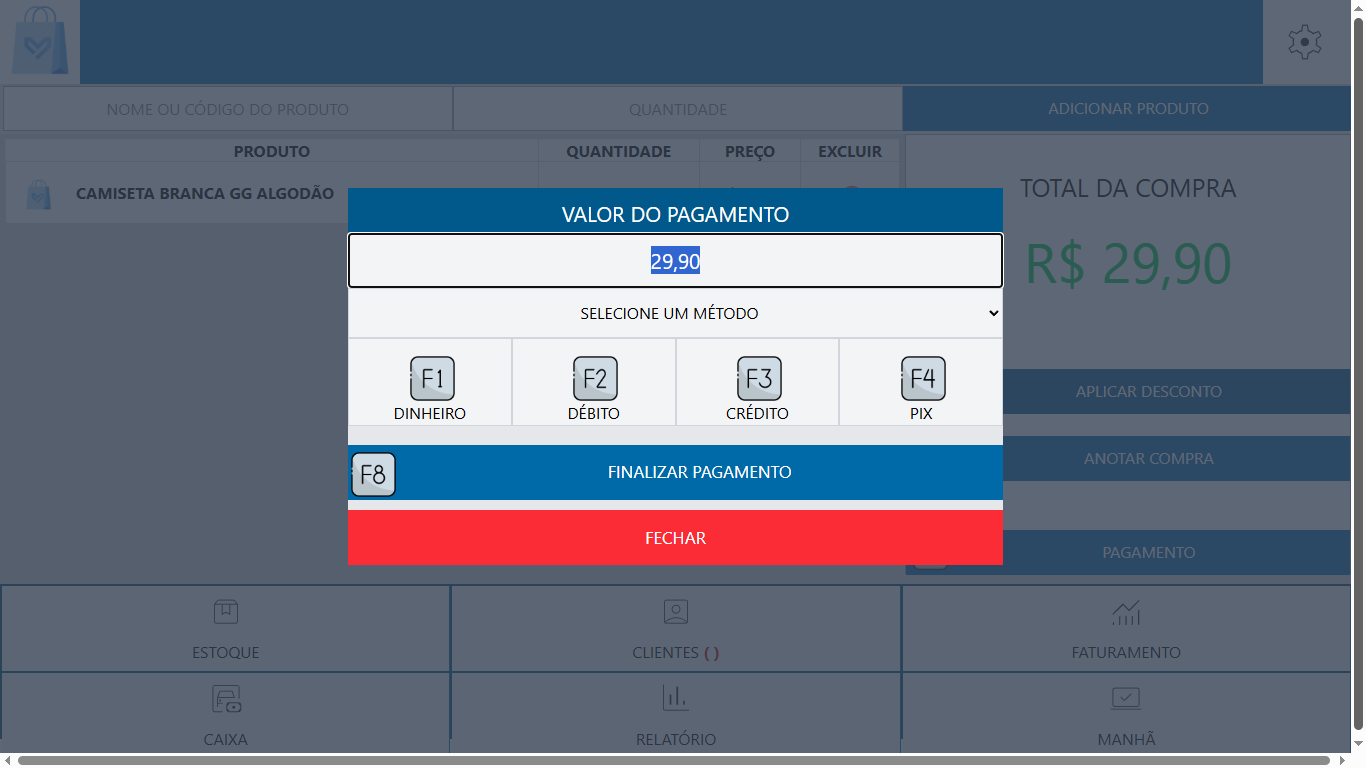The height and width of the screenshot is (768, 1370).
Task: Expand the Selecione um Método dropdown
Action: (675, 314)
